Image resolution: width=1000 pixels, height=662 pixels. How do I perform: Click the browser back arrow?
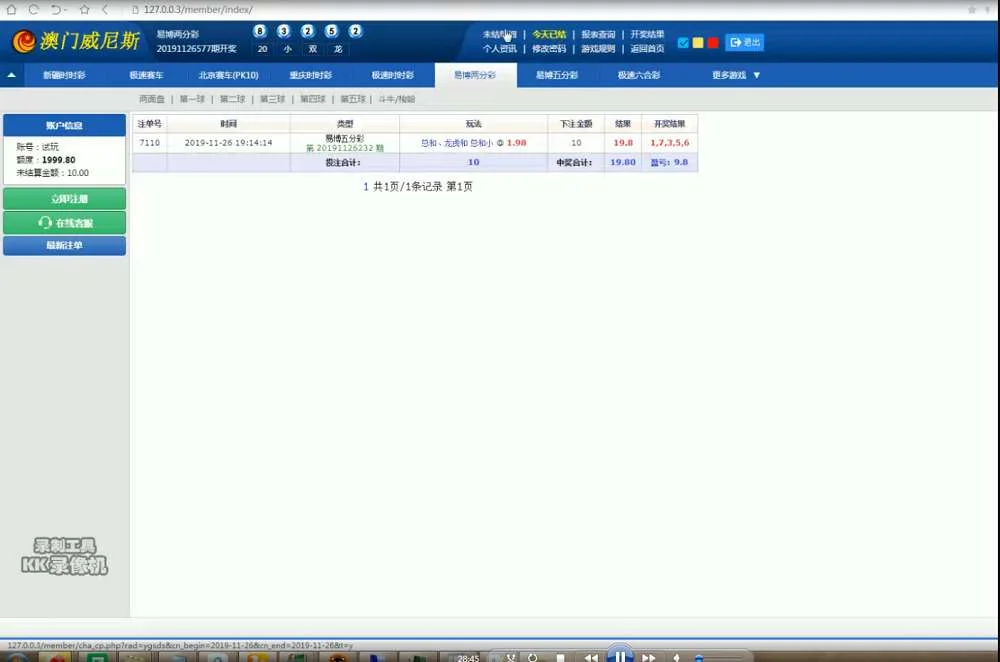click(x=105, y=9)
